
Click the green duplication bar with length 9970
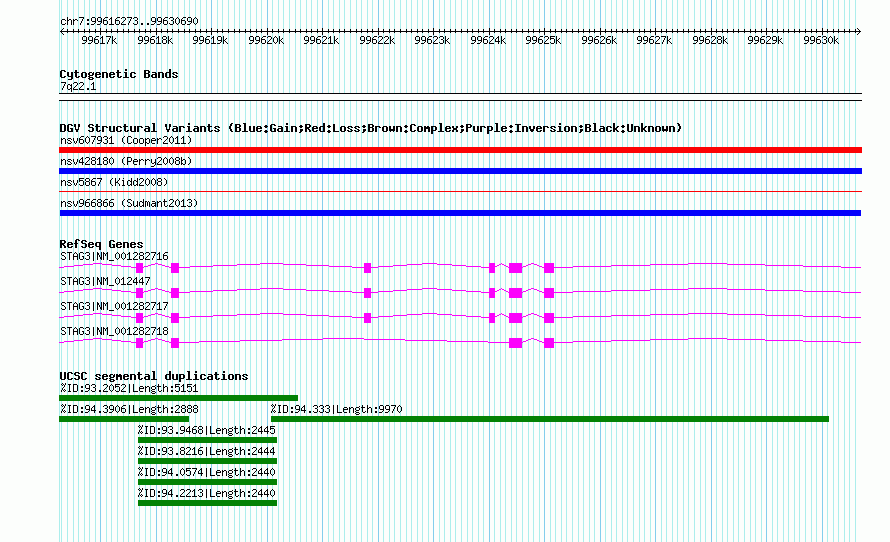click(x=549, y=419)
